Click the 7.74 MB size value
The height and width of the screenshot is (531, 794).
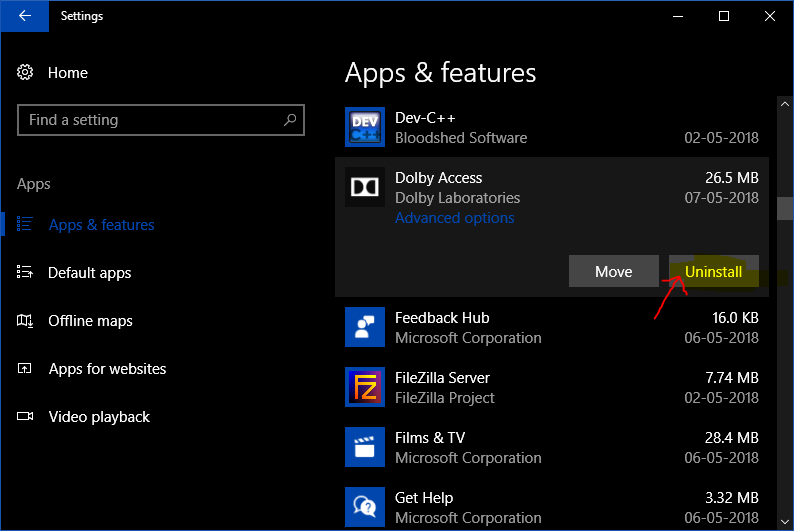pos(732,378)
